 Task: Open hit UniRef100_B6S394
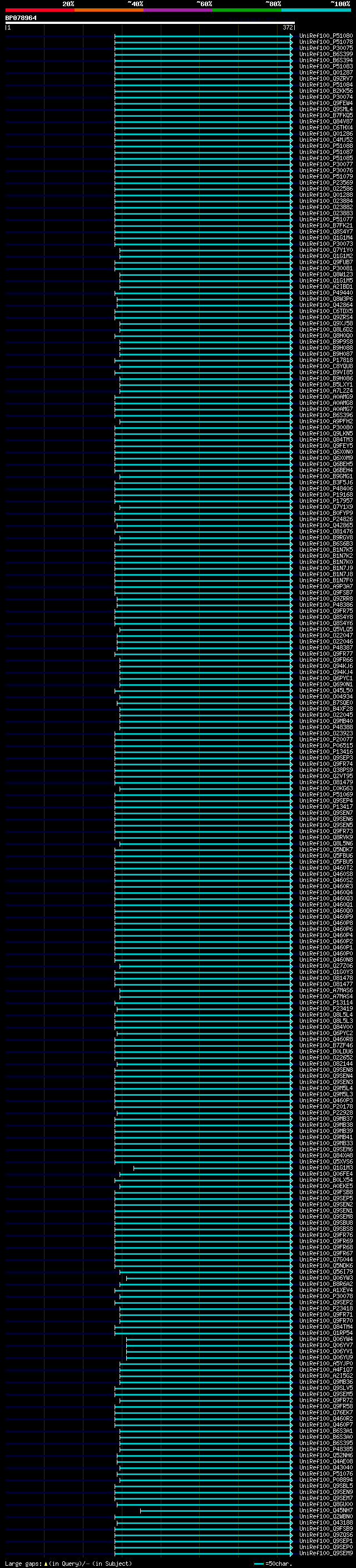pyautogui.click(x=326, y=60)
